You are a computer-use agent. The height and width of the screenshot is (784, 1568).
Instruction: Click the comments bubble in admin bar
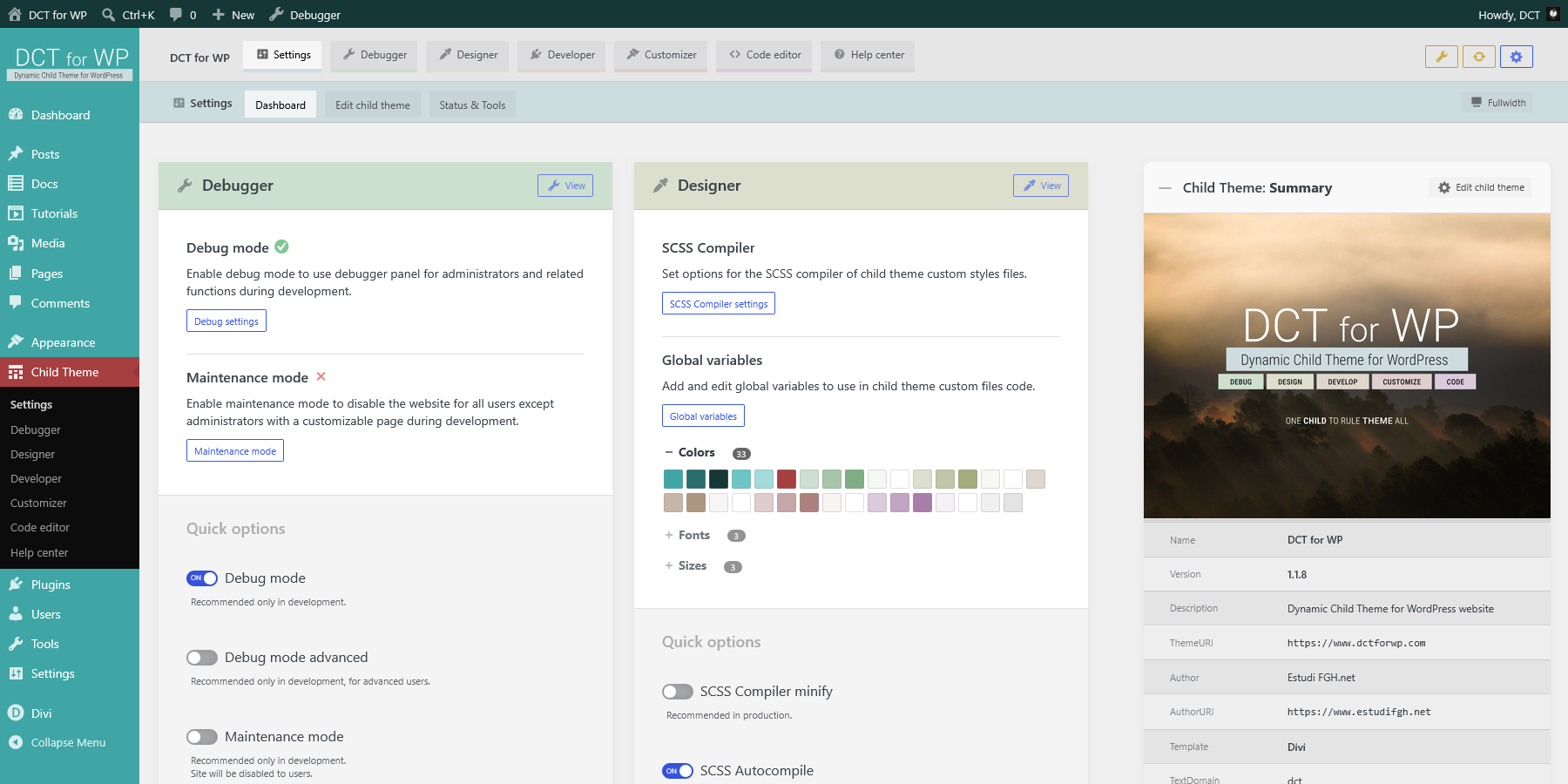coord(183,14)
